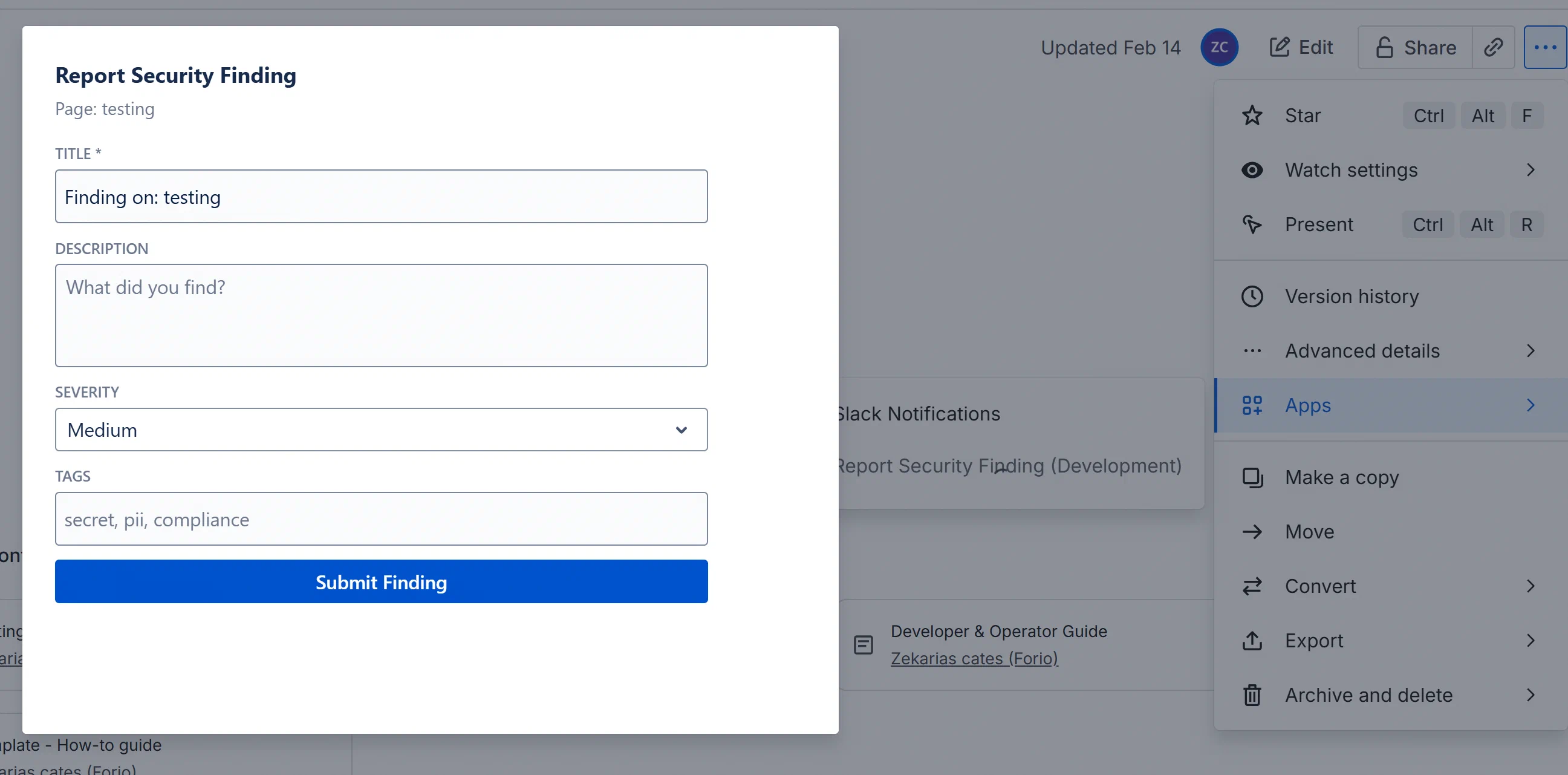Expand the Apps submenu chevron
This screenshot has height=775, width=1568.
click(1531, 405)
